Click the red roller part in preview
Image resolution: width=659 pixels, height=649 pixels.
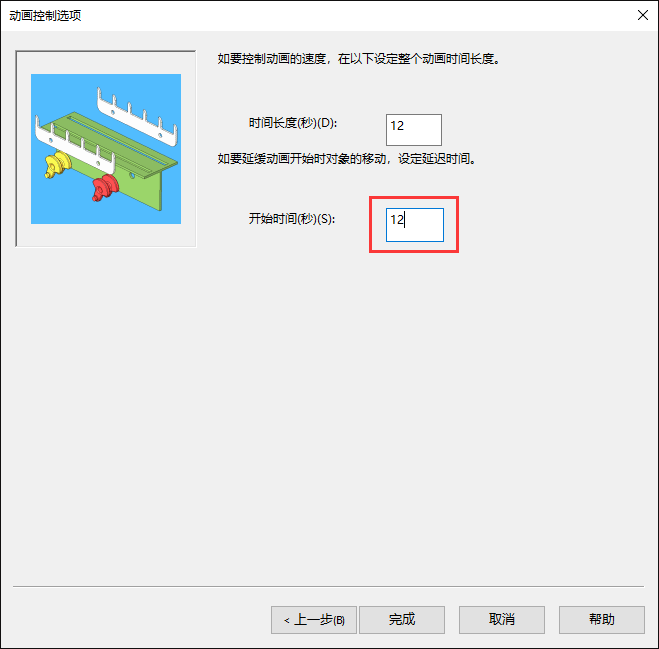click(105, 187)
